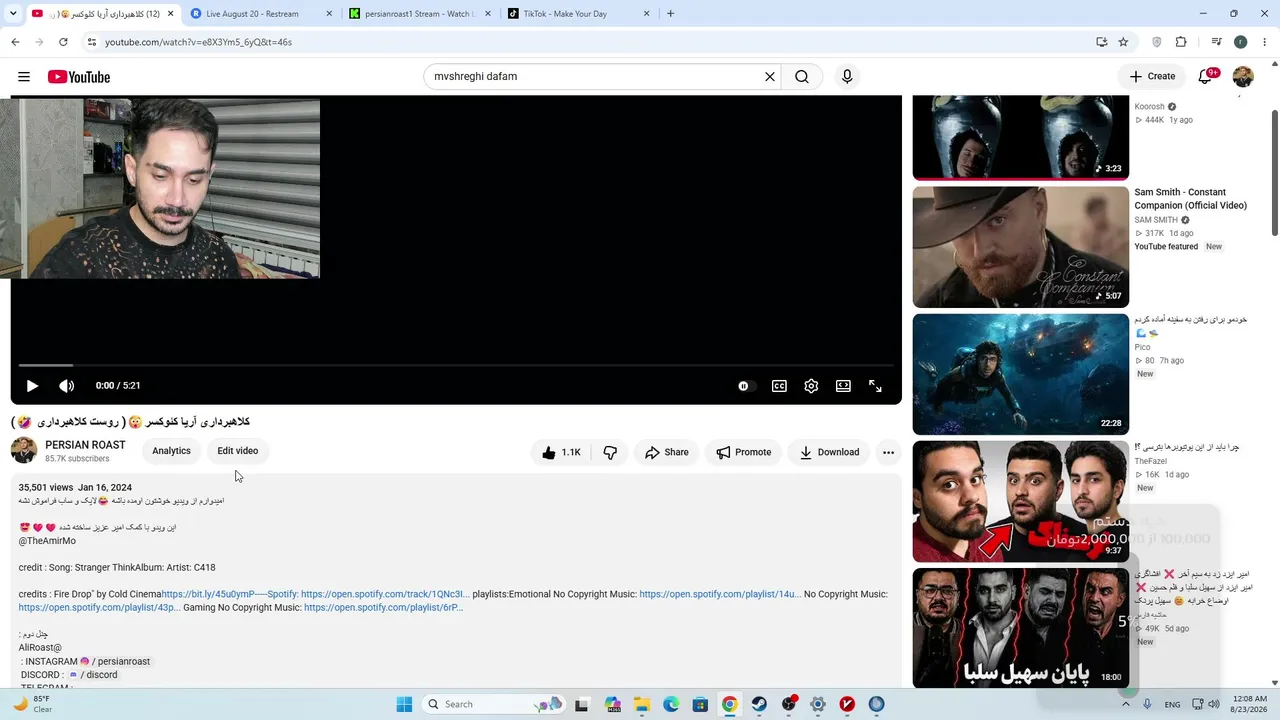
Task: Dislike this video
Action: [x=610, y=453]
